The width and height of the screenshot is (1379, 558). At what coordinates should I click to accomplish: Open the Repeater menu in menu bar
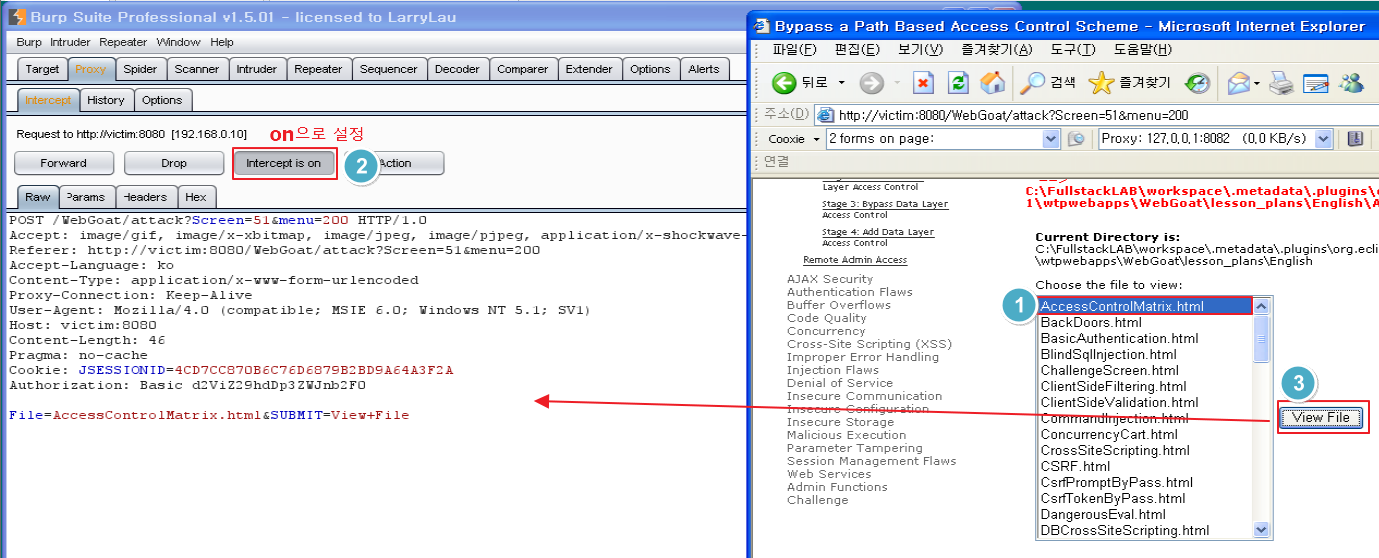pos(123,42)
